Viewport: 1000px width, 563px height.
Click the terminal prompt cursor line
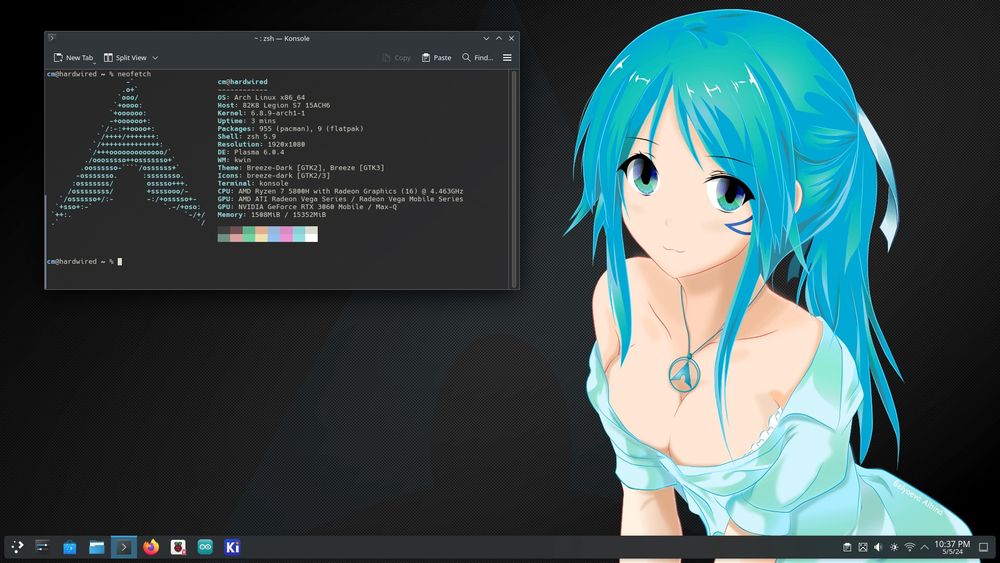(84, 261)
